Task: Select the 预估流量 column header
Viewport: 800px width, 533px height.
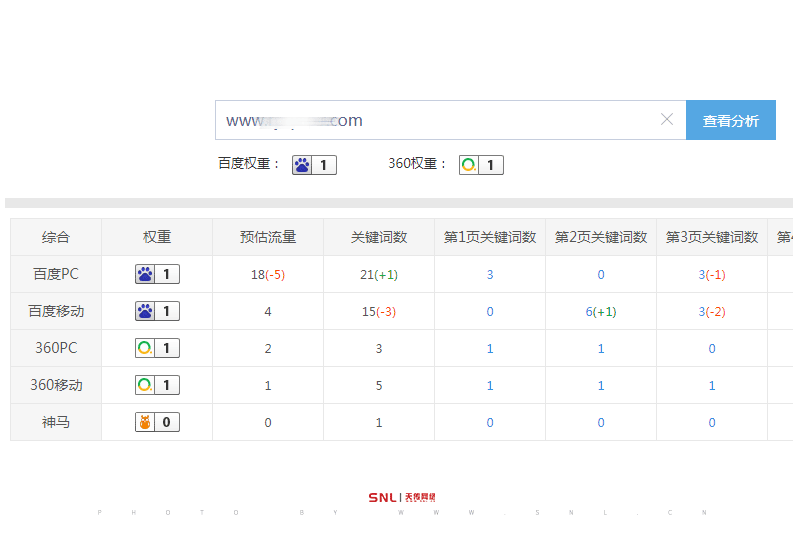Action: click(268, 237)
